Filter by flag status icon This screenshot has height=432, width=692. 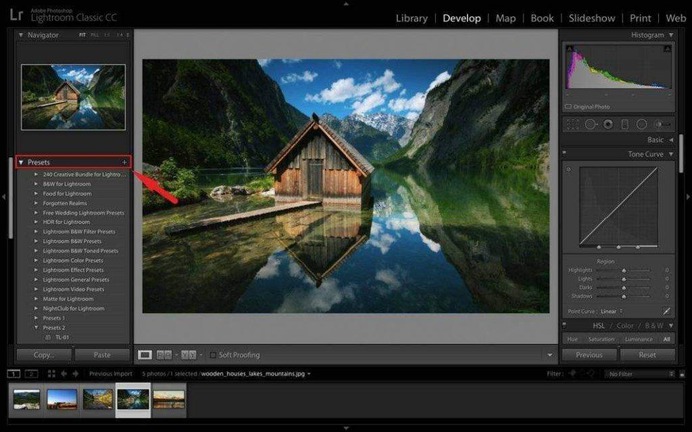pos(572,374)
